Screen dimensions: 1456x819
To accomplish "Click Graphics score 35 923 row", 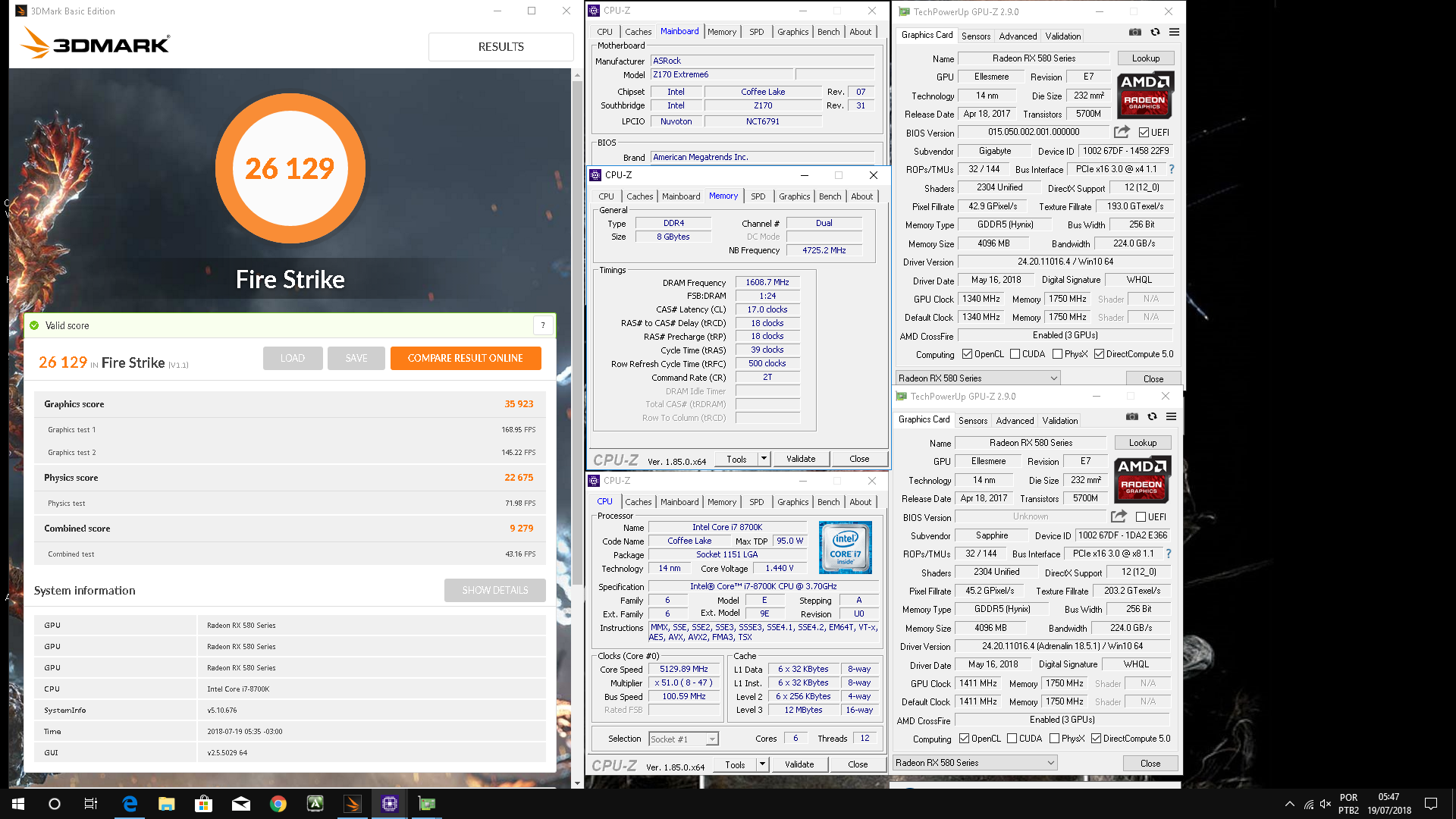I will coord(290,404).
